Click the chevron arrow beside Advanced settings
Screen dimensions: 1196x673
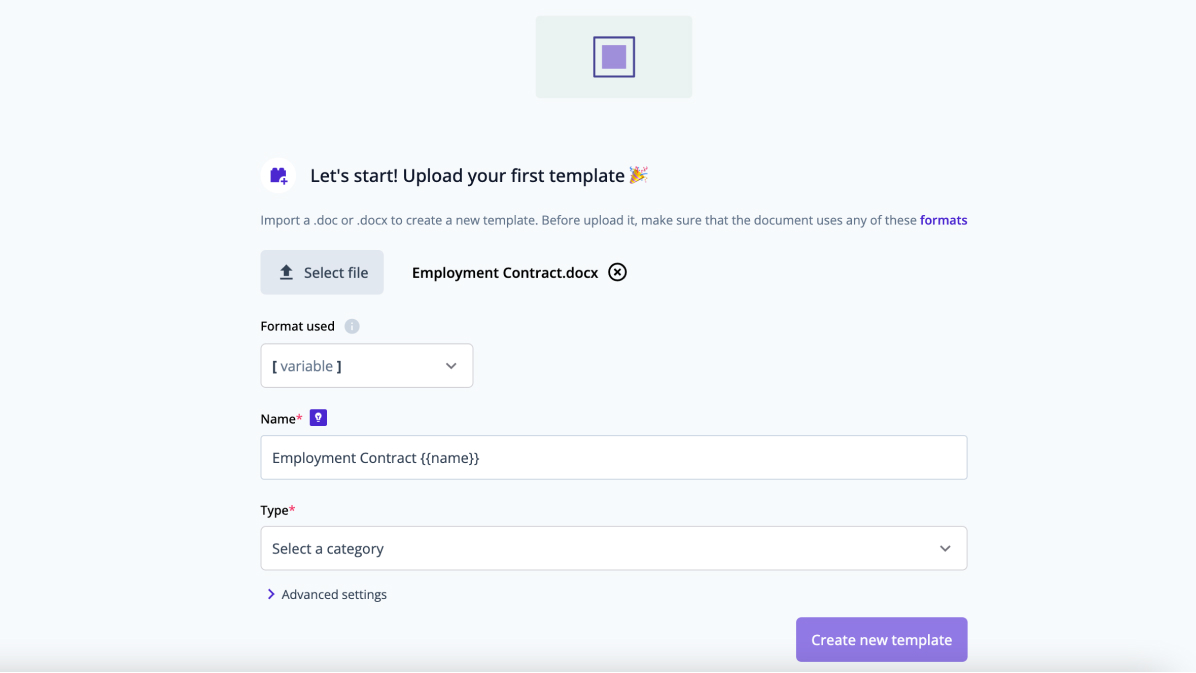coord(271,594)
